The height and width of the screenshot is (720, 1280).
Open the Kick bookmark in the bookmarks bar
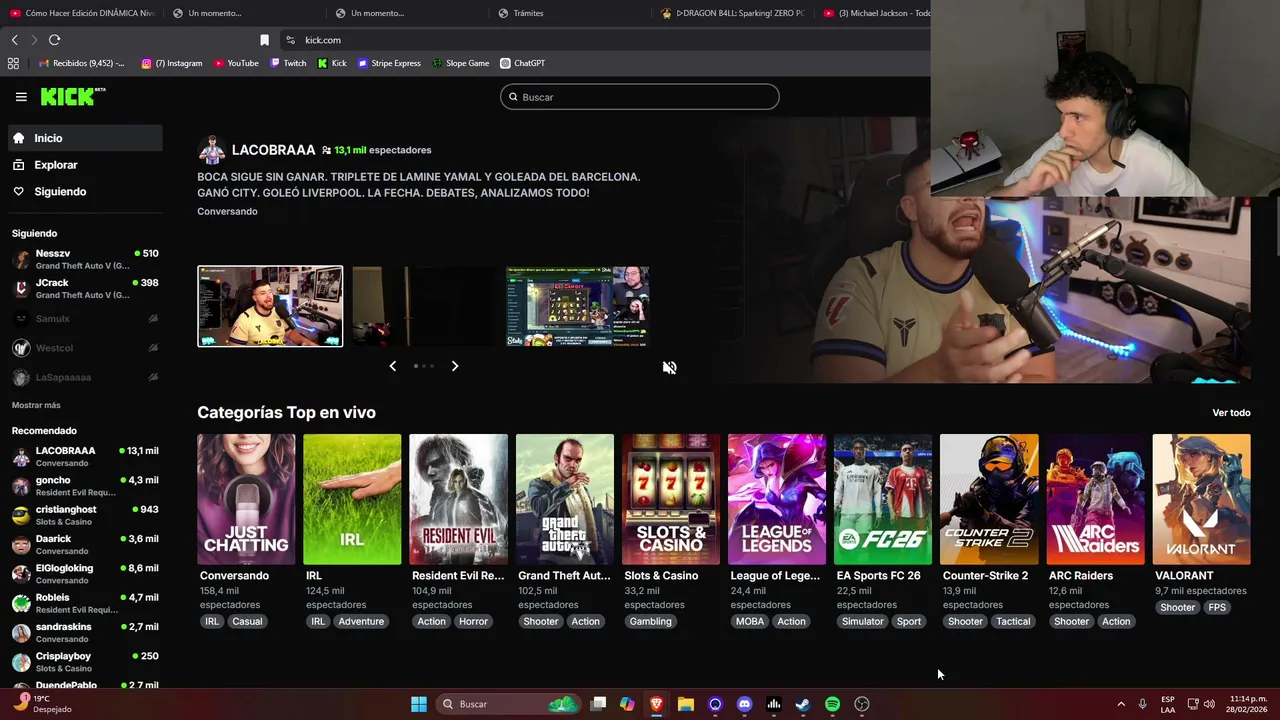(332, 63)
